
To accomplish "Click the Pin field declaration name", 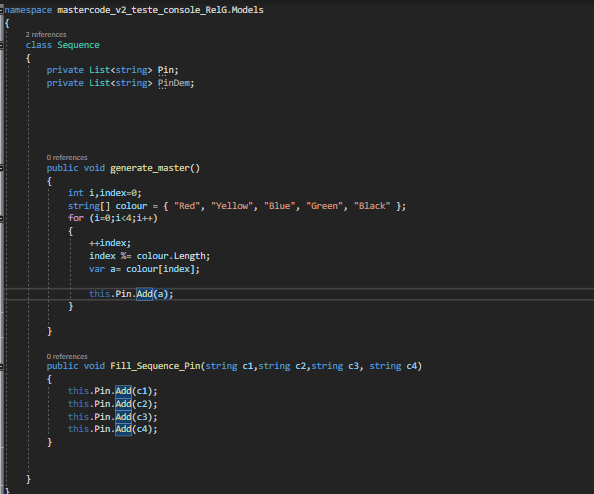I will 166,70.
